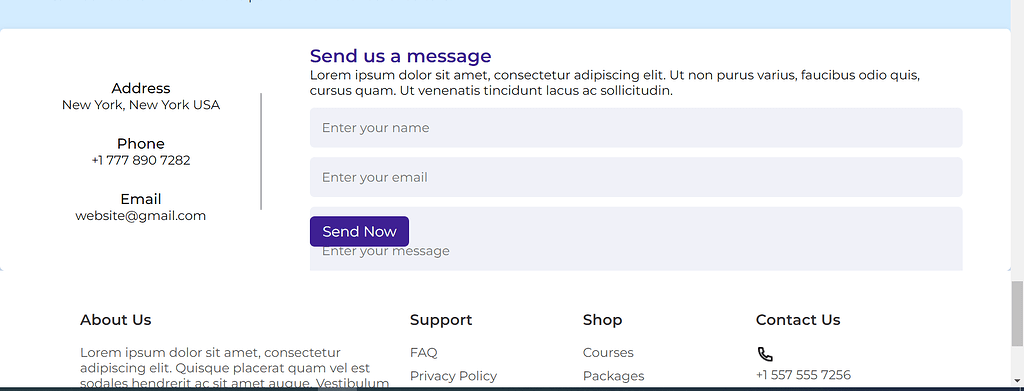The height and width of the screenshot is (391, 1024).
Task: Open the Privacy Policy link
Action: point(453,376)
